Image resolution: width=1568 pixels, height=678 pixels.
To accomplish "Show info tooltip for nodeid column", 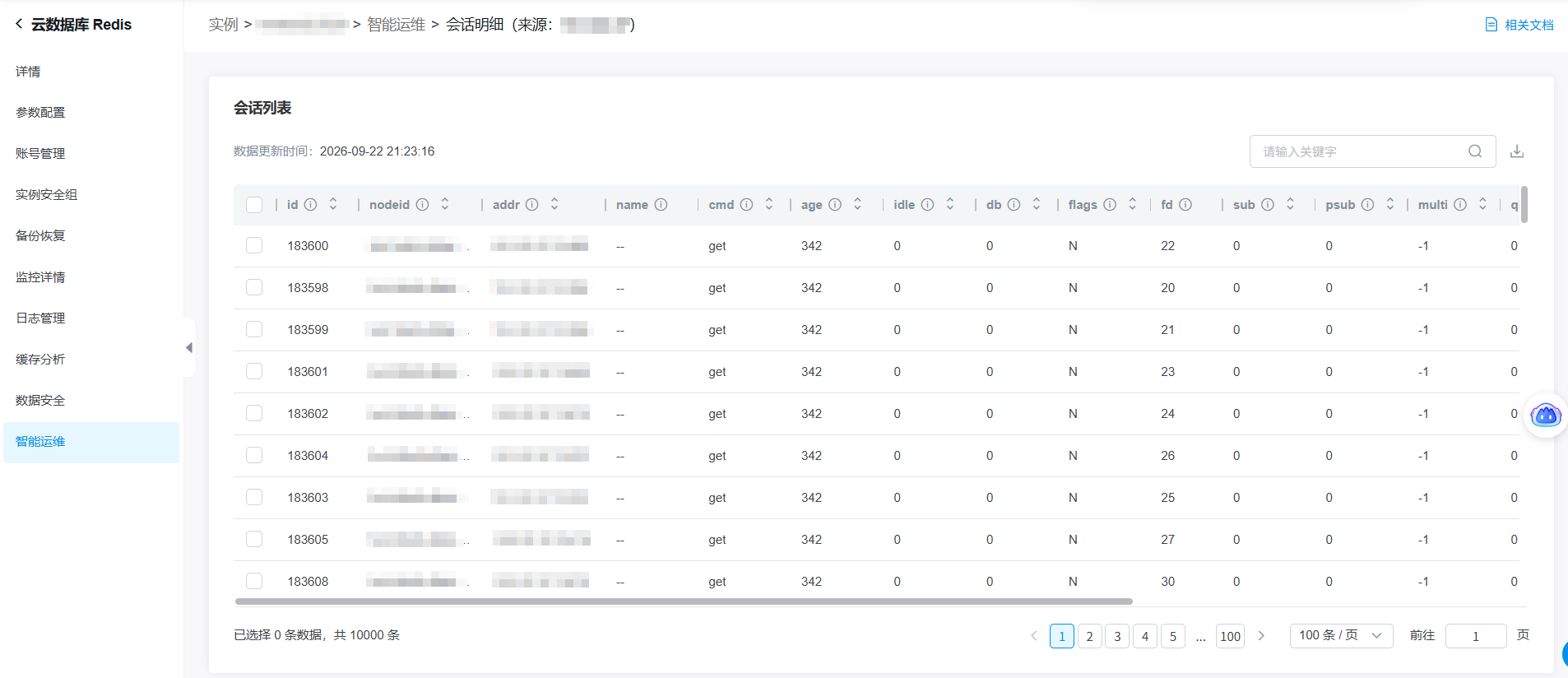I will tap(422, 205).
